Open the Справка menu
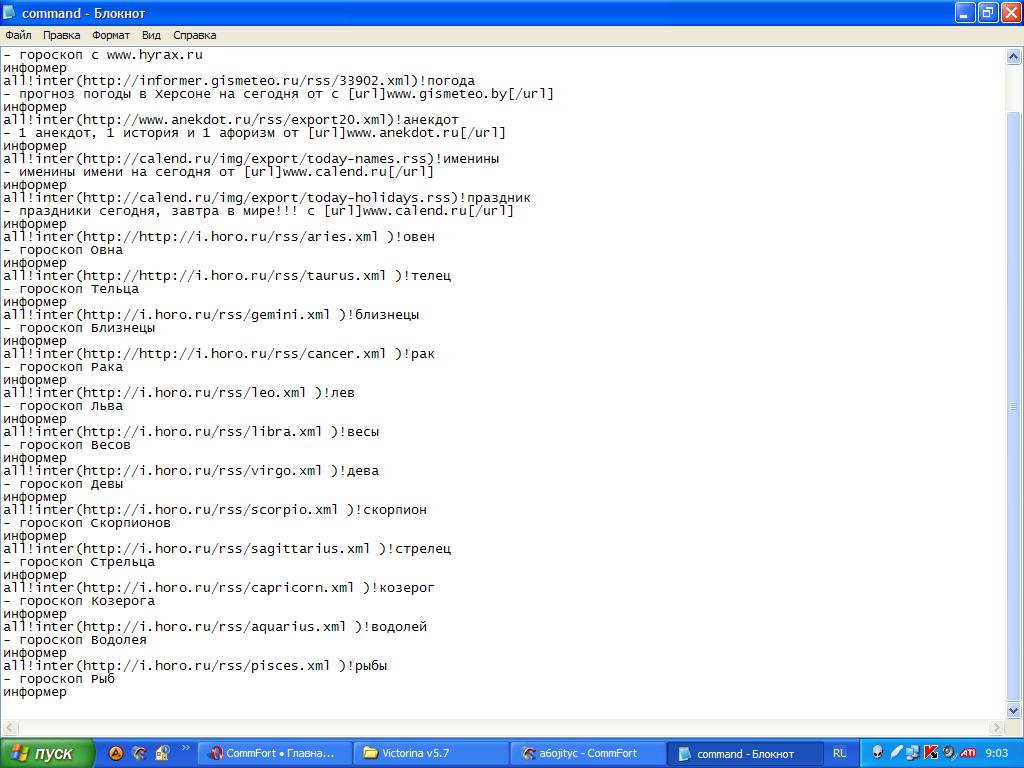This screenshot has width=1024, height=768. [x=194, y=35]
